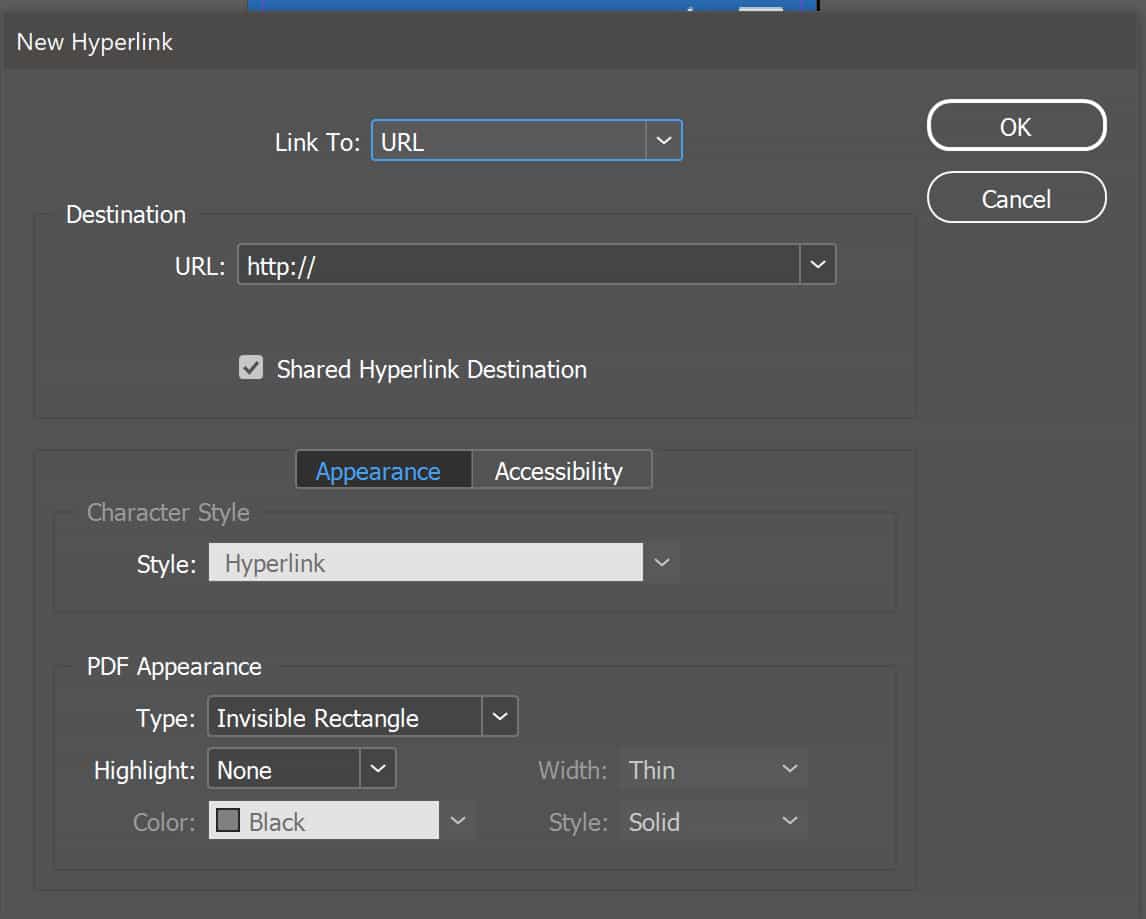Viewport: 1146px width, 919px height.
Task: Click the Link To label
Action: tap(317, 142)
